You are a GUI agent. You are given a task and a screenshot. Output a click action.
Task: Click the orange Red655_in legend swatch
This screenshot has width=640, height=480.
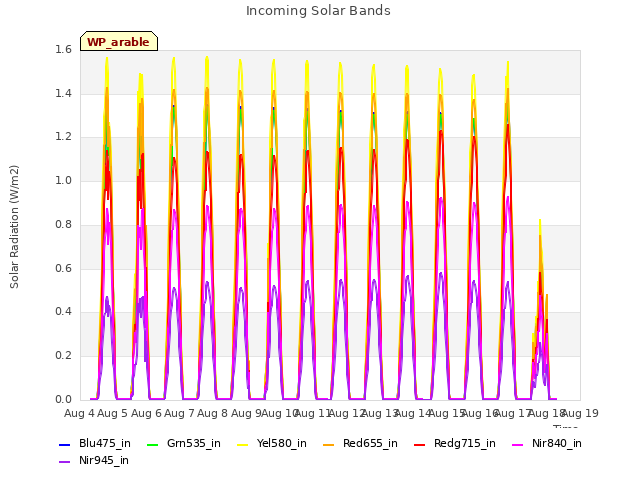(x=329, y=444)
